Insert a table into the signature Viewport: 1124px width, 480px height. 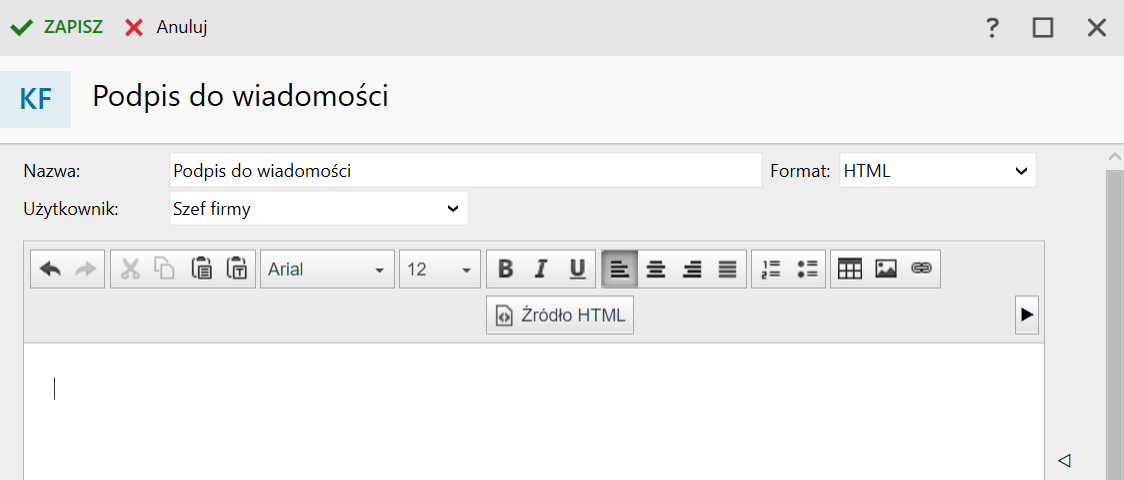[x=850, y=269]
